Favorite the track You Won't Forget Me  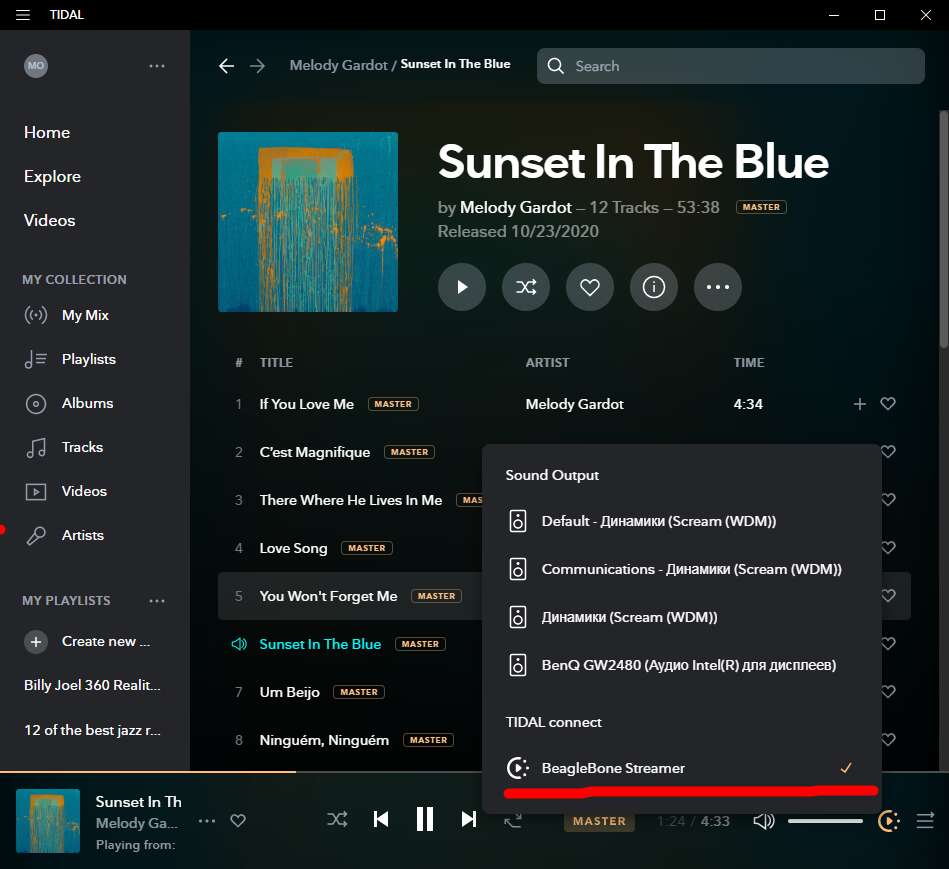[x=888, y=595]
